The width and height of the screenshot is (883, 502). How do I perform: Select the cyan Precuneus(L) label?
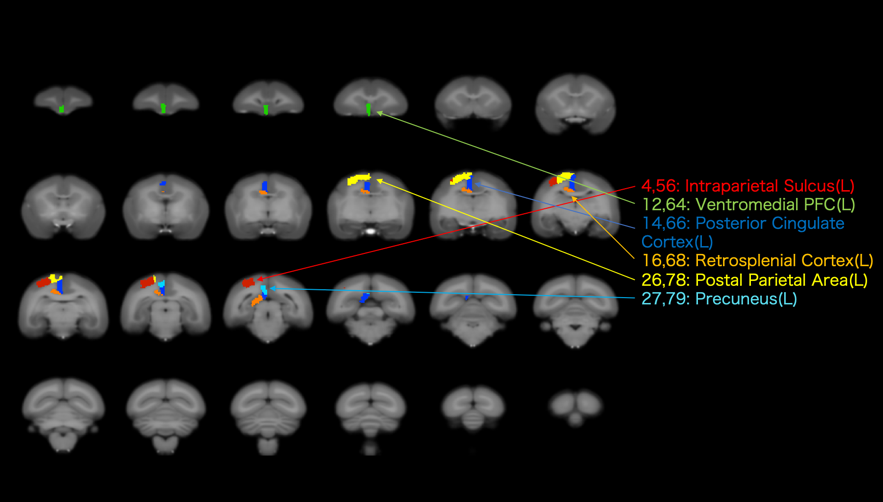coord(719,299)
